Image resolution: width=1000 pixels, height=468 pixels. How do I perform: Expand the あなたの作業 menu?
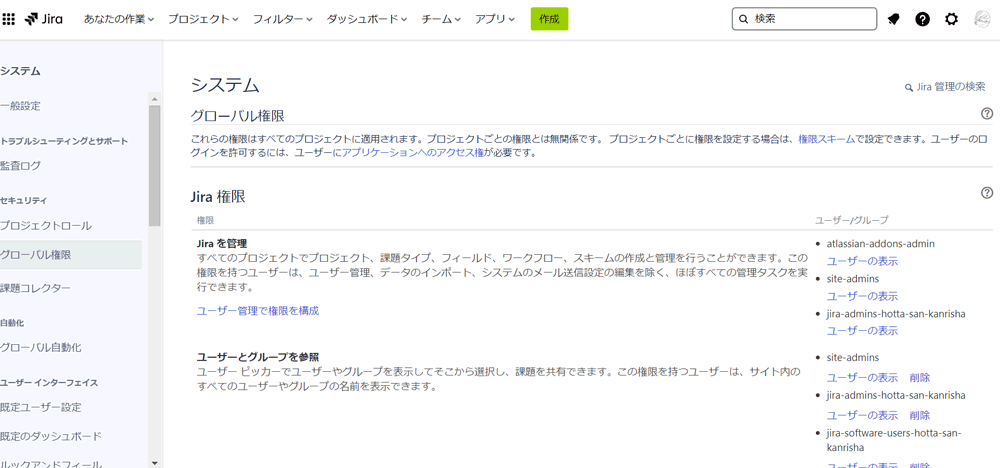(x=119, y=19)
